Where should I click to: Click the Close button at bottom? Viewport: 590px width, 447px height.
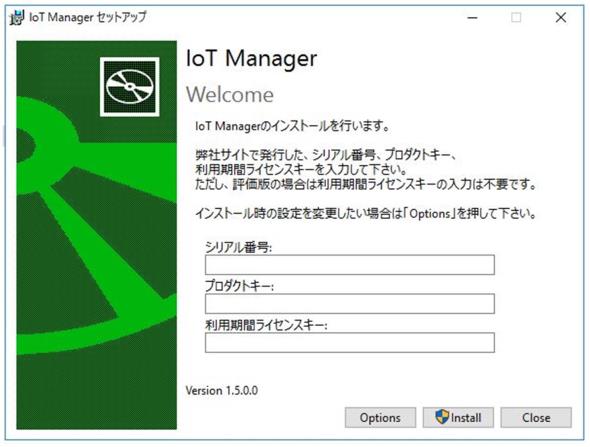pyautogui.click(x=536, y=418)
